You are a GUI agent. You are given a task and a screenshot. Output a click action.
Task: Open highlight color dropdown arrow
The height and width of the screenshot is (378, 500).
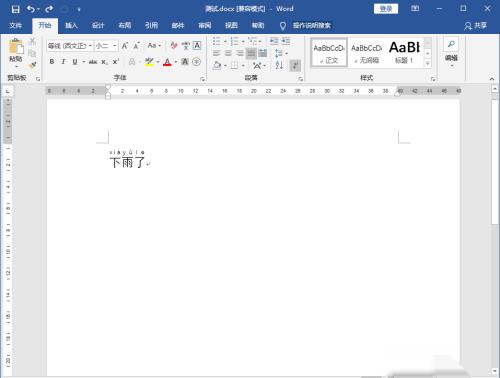coord(158,62)
